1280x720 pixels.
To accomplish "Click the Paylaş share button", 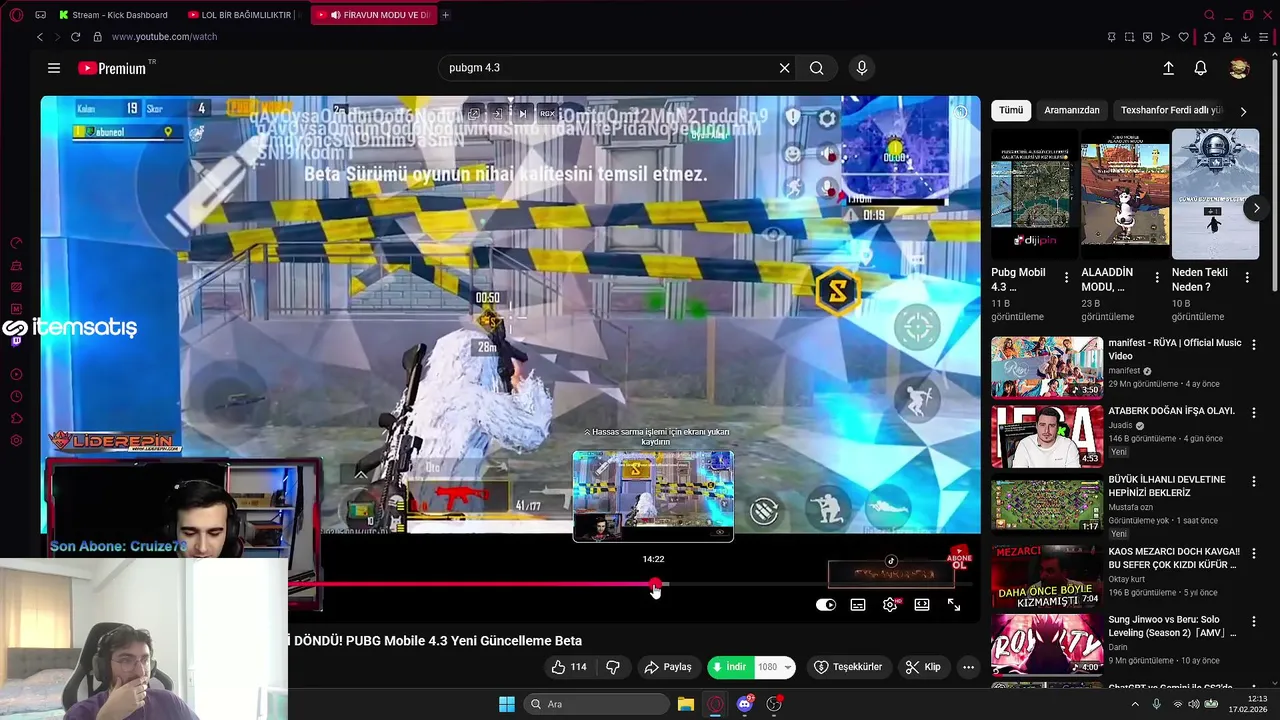I will pos(668,667).
